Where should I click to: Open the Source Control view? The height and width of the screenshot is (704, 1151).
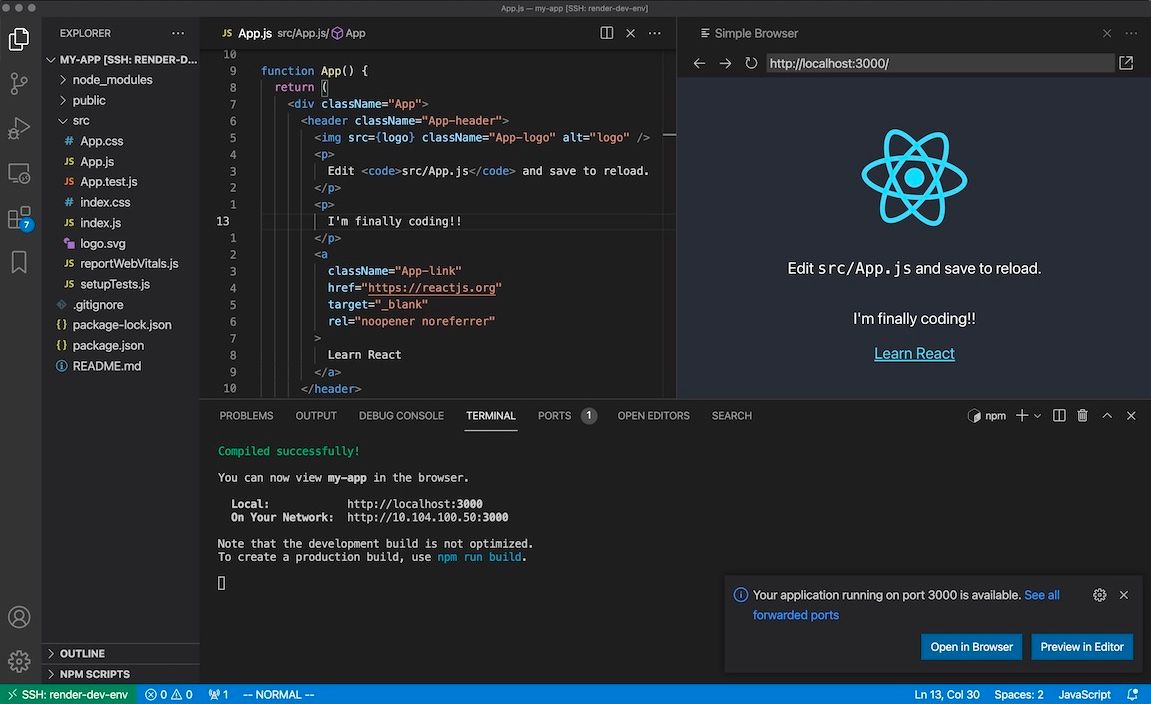19,84
